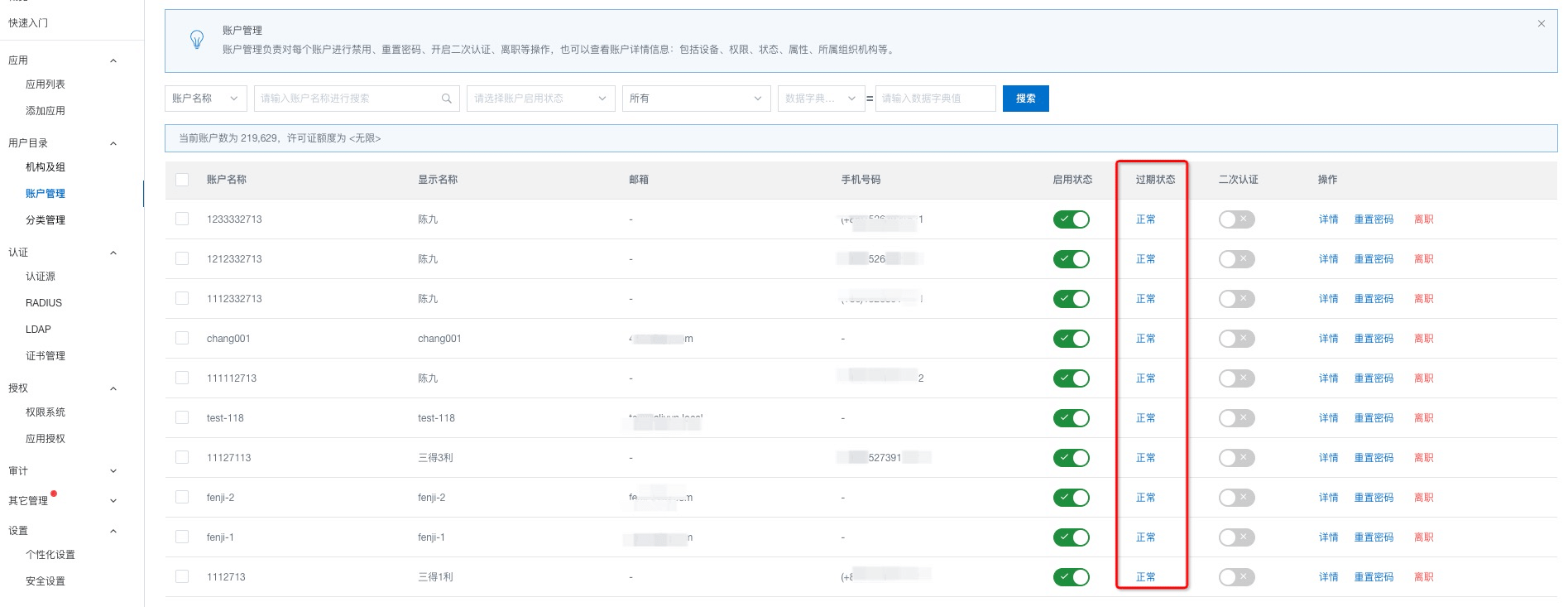This screenshot has height=607, width=1568.
Task: Collapse the 用户目录 sidebar section
Action: [113, 143]
